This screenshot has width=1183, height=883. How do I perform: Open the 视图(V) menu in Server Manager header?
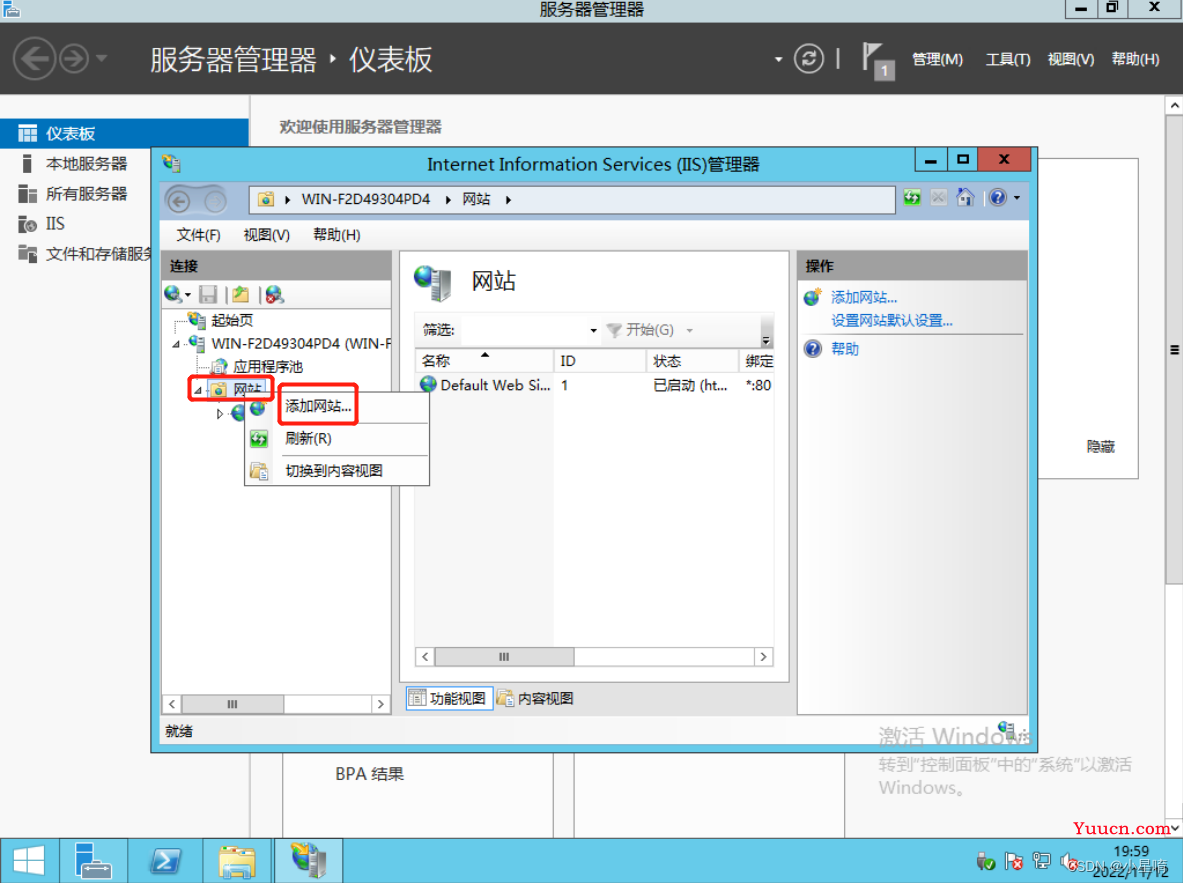1070,59
